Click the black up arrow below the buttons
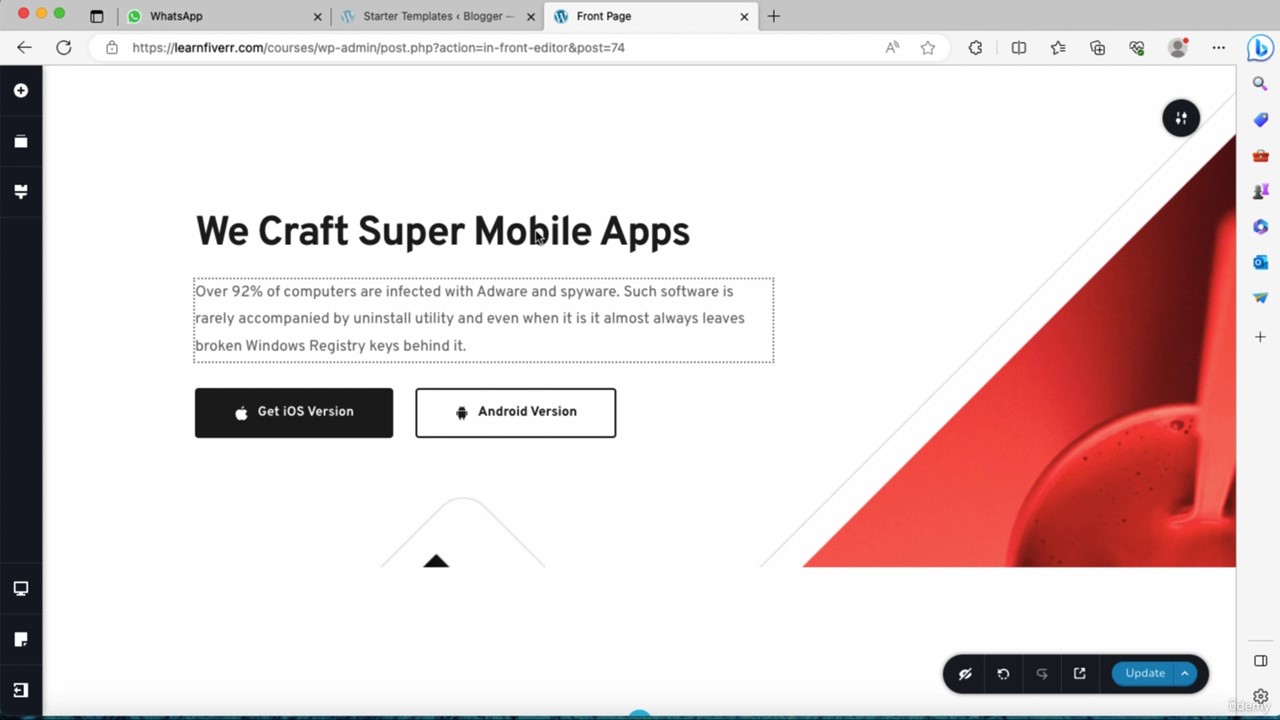Screen dimensions: 1280x720 pos(436,561)
